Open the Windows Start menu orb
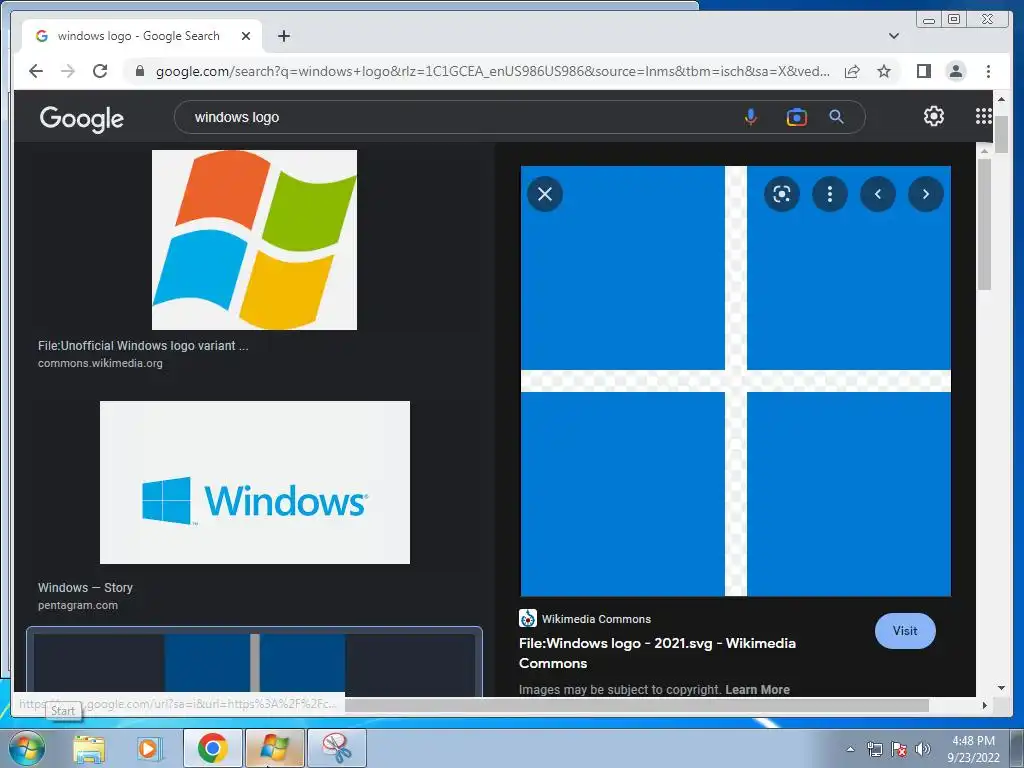Viewport: 1024px width, 768px height. coord(26,748)
